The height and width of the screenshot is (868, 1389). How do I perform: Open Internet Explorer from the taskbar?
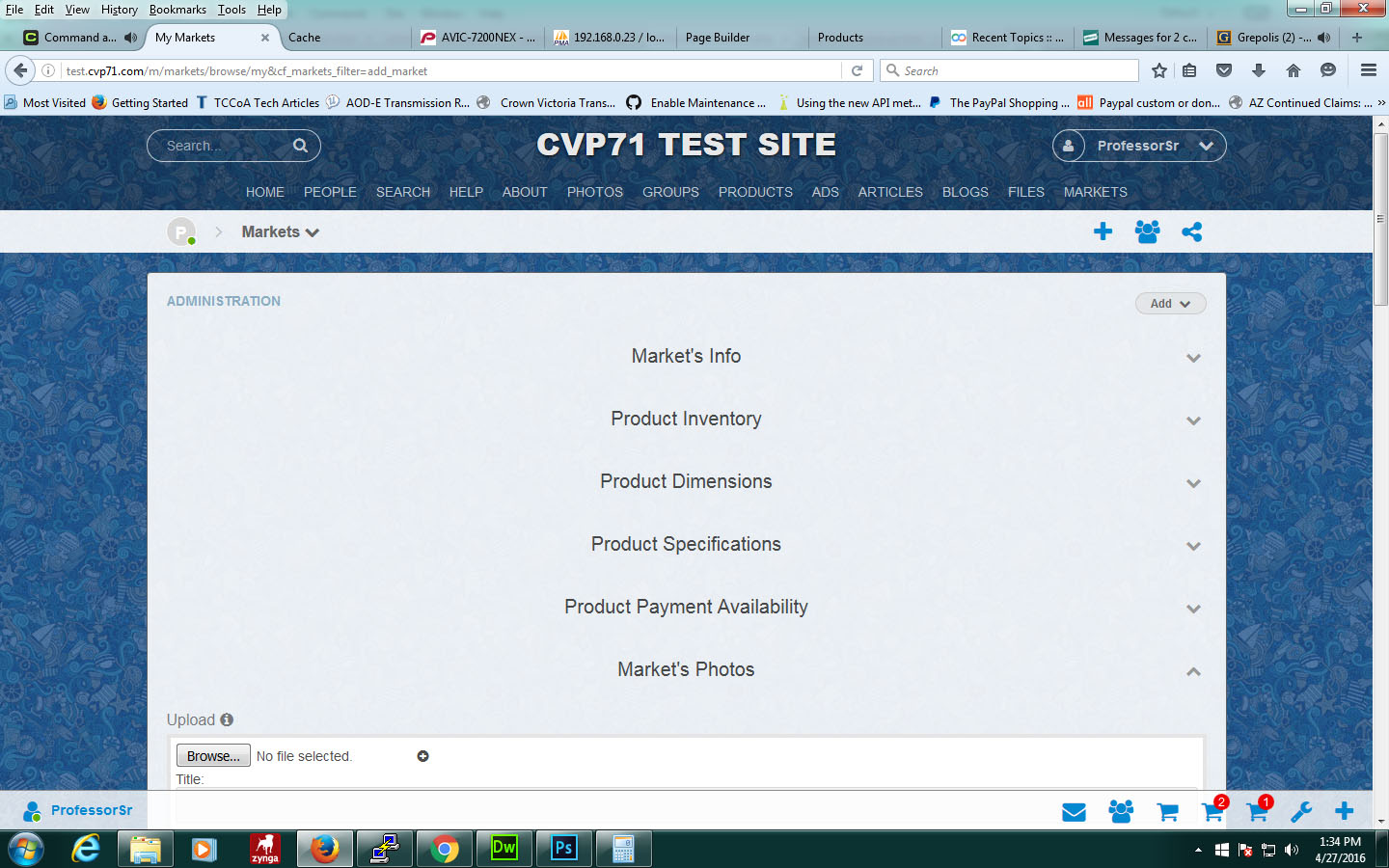pyautogui.click(x=86, y=849)
